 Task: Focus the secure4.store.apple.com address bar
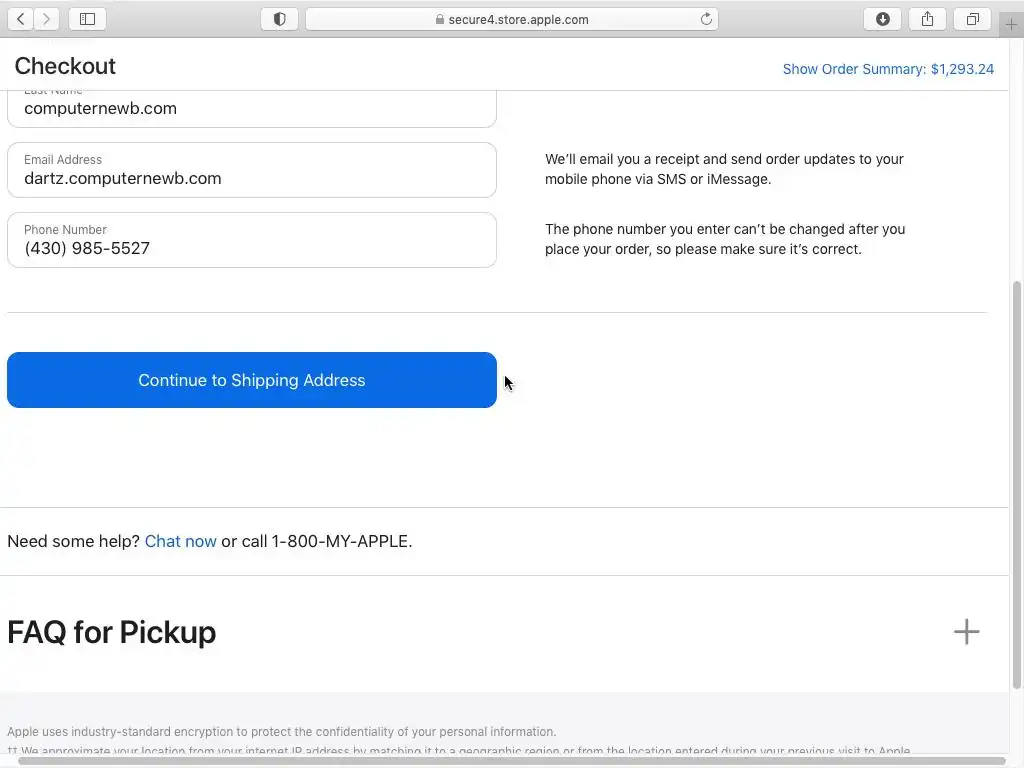(x=518, y=19)
